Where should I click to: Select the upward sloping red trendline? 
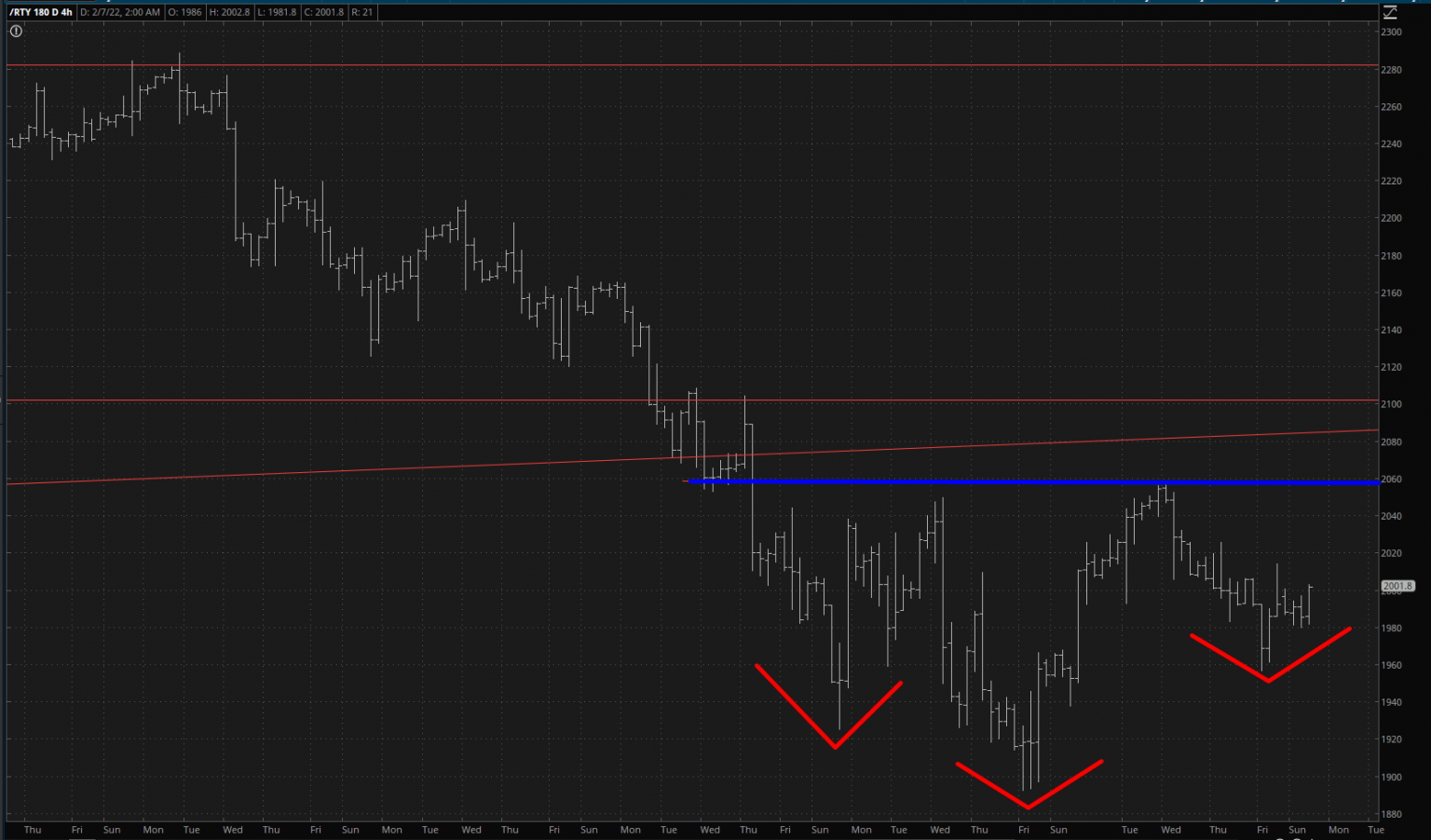[692, 456]
